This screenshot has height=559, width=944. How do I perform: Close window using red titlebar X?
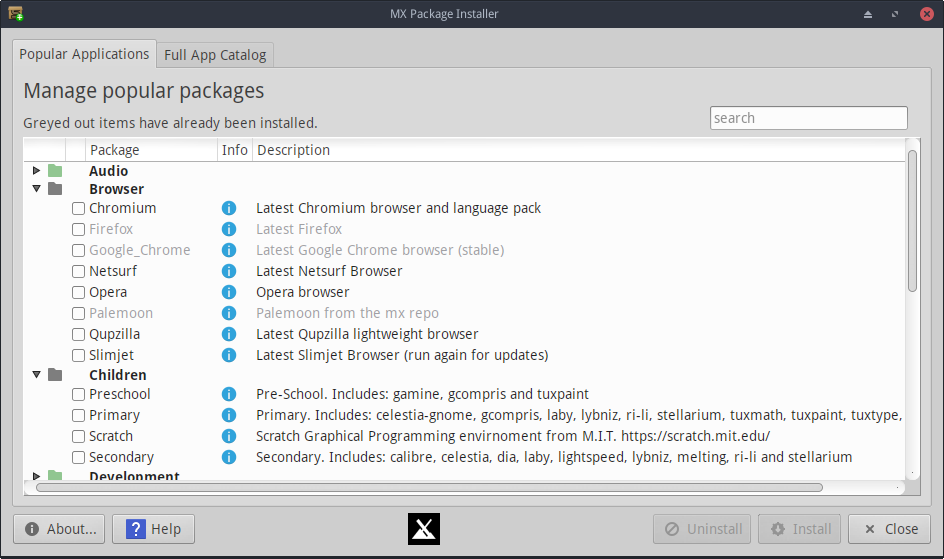tap(927, 14)
